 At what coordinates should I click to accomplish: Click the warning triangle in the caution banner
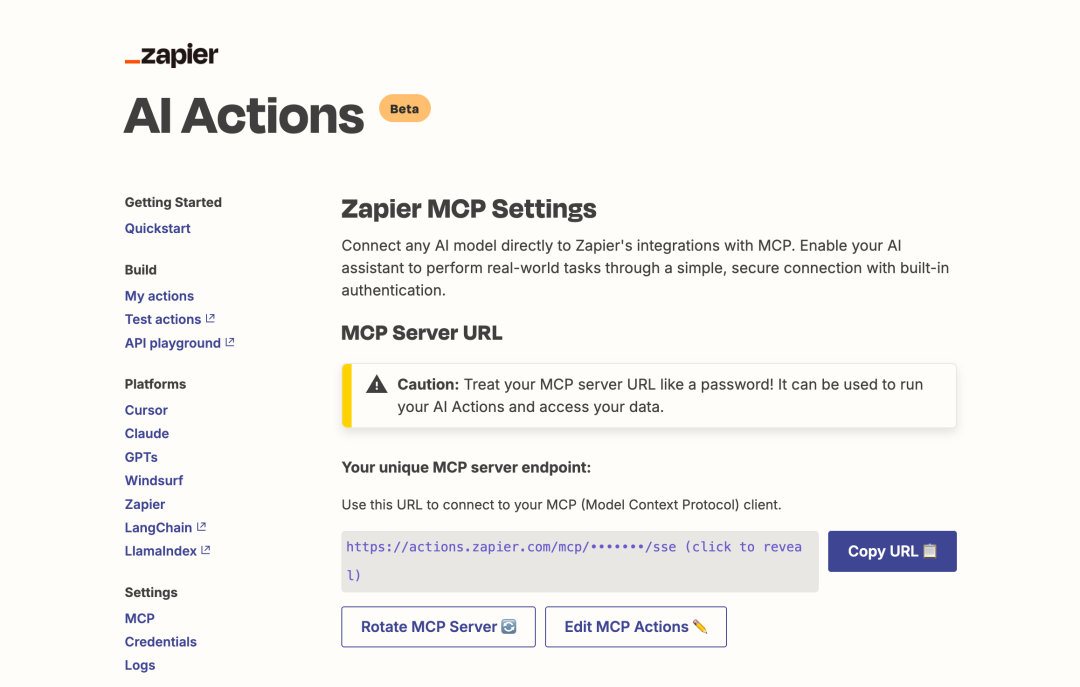(379, 384)
